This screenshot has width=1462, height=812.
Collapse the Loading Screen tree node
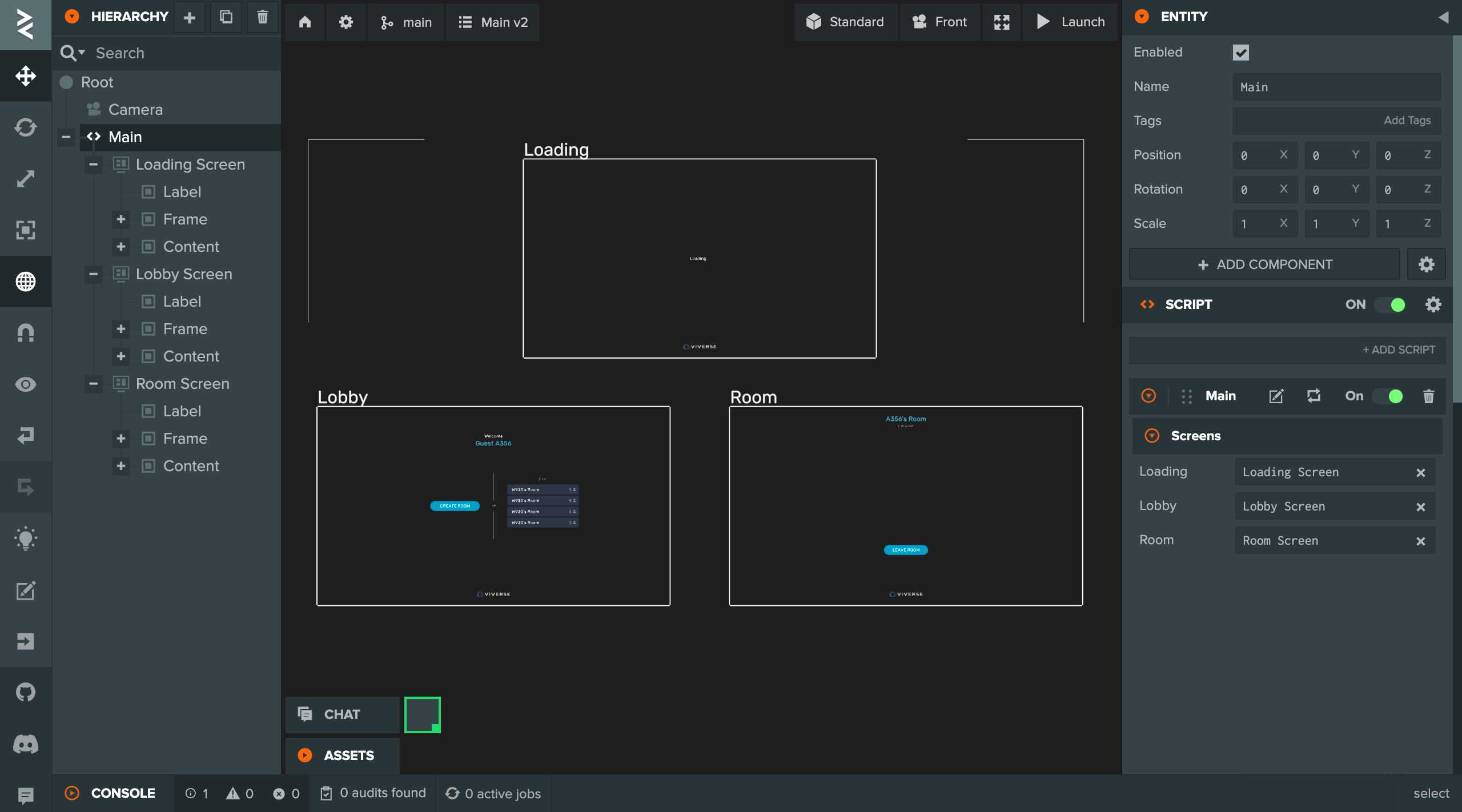94,164
